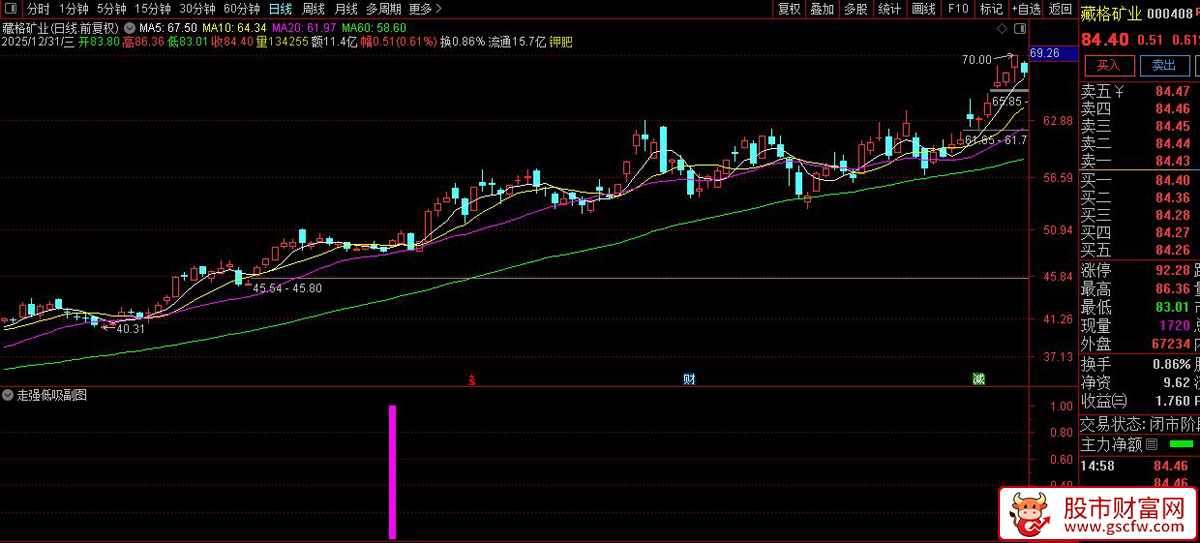
Task: Click the 买三 price 84.28
Action: pyautogui.click(x=1172, y=215)
